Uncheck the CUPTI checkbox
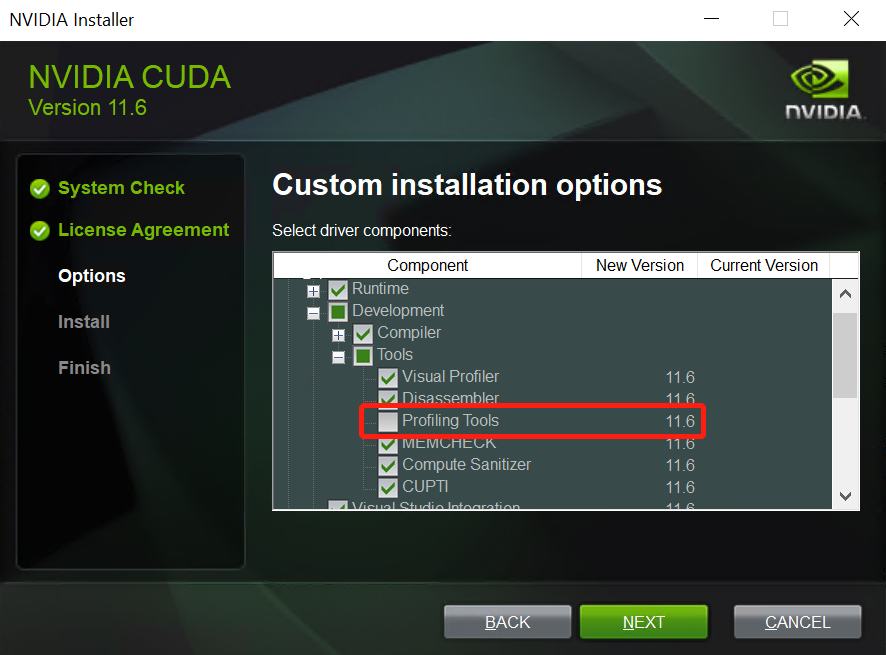 tap(388, 487)
